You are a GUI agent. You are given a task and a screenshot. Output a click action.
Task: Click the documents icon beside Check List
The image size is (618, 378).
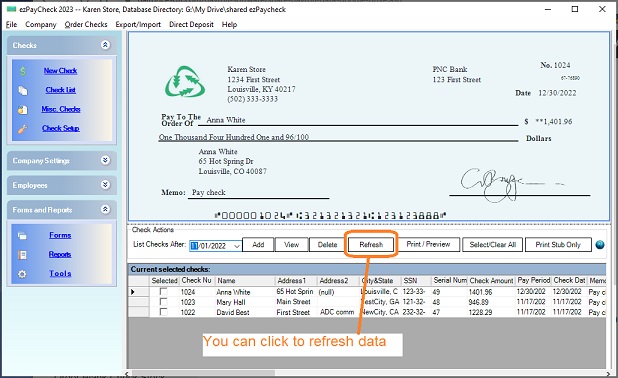(23, 90)
